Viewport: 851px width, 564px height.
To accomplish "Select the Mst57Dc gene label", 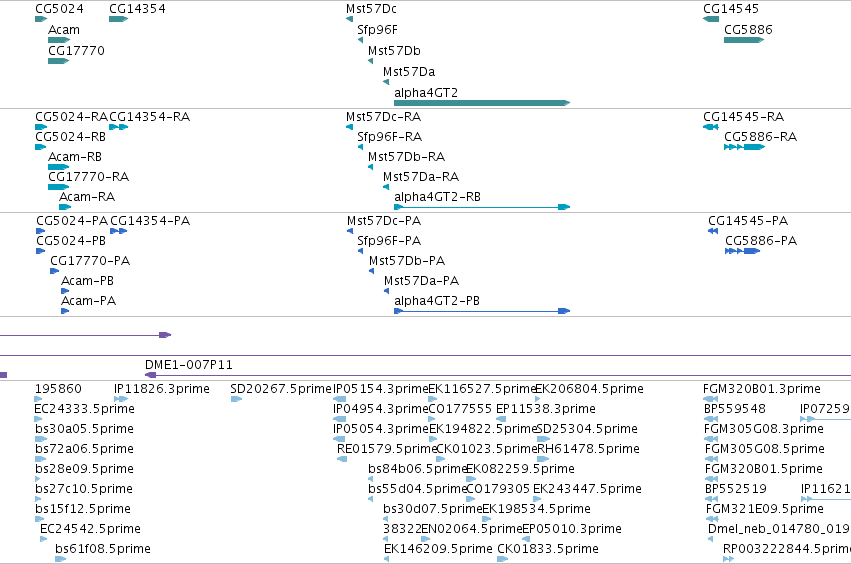I will tap(371, 9).
